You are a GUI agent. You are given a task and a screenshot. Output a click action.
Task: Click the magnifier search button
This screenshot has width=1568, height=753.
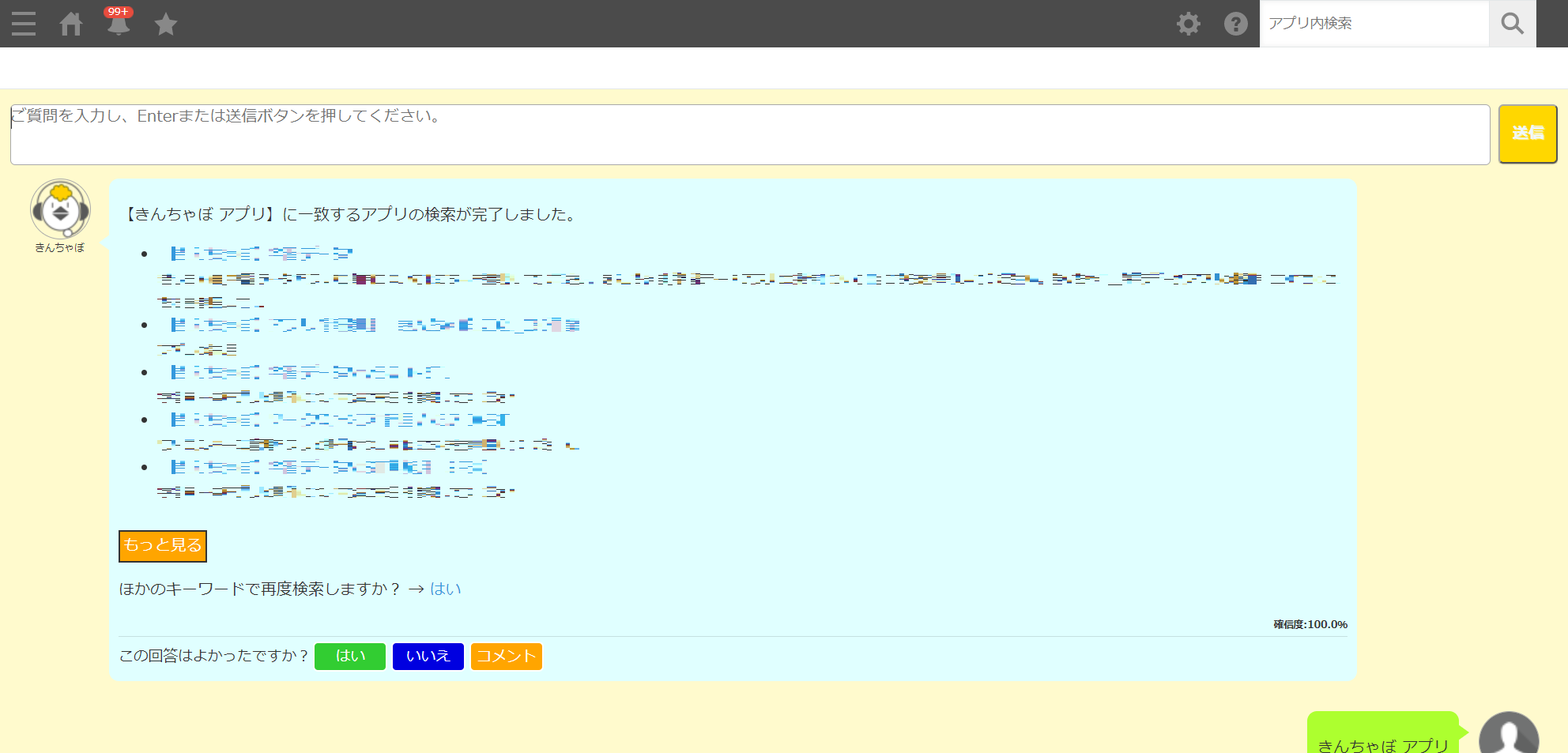1512,24
